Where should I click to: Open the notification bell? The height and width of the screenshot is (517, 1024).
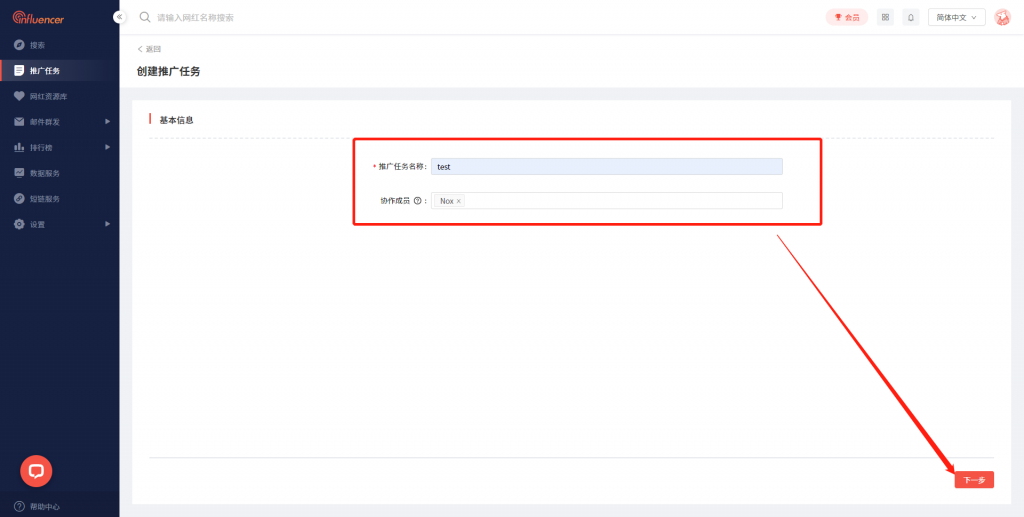[x=910, y=17]
